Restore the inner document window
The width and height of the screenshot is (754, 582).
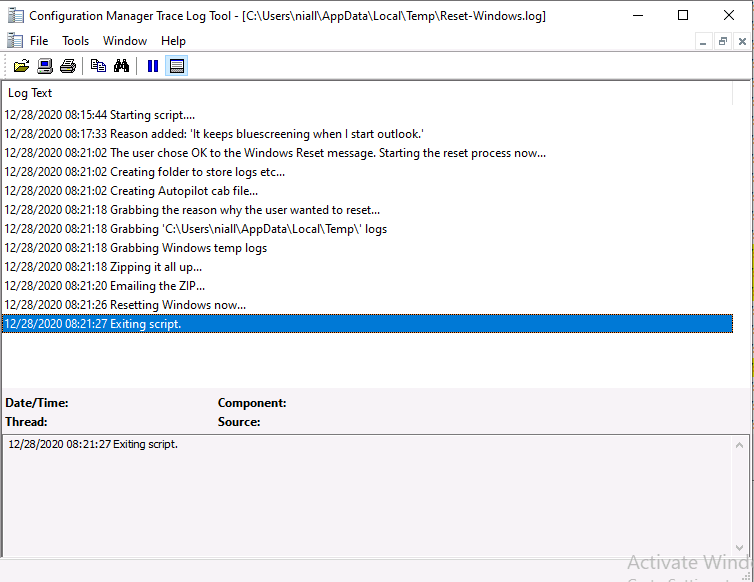723,41
